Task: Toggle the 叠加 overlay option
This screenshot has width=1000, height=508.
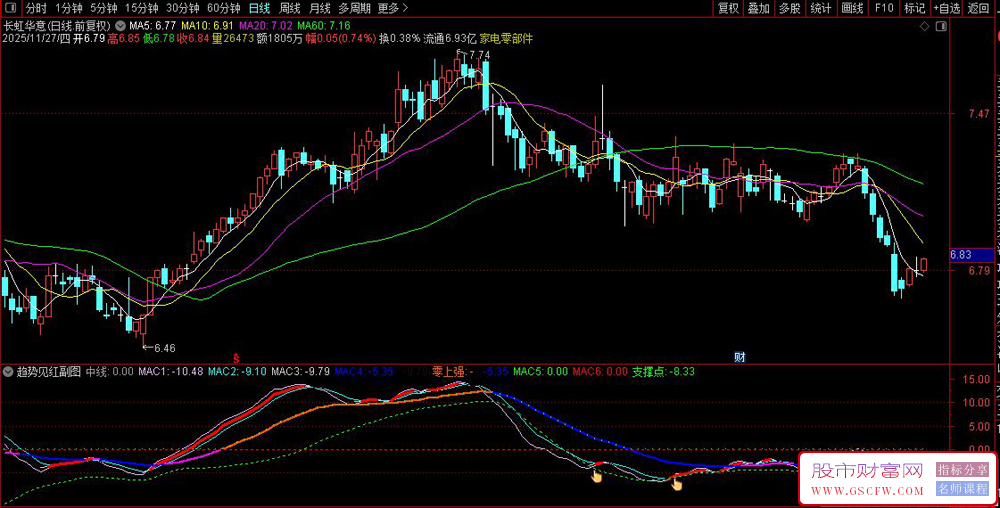Action: coord(759,8)
